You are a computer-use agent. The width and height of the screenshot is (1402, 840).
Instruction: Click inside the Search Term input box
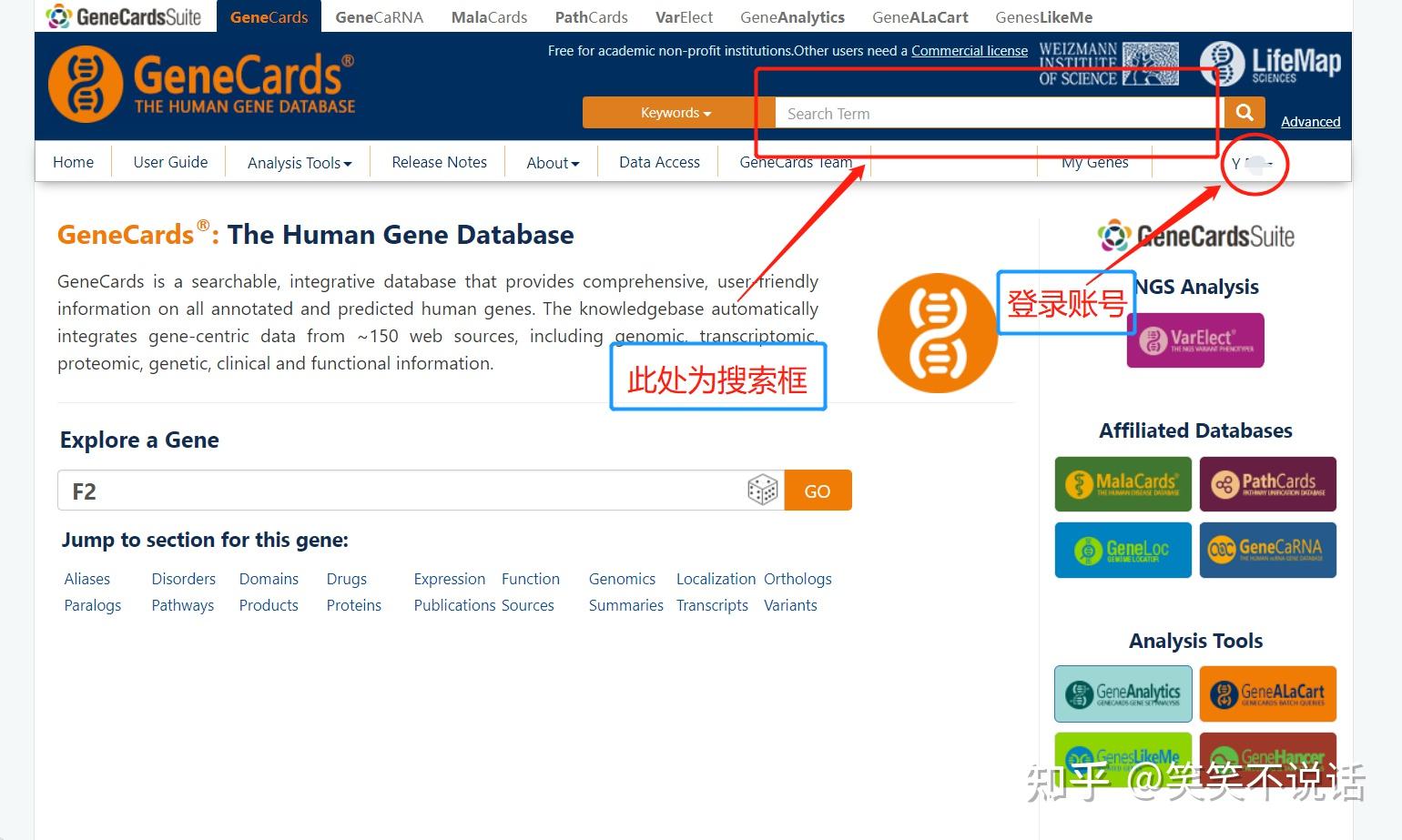click(x=992, y=113)
